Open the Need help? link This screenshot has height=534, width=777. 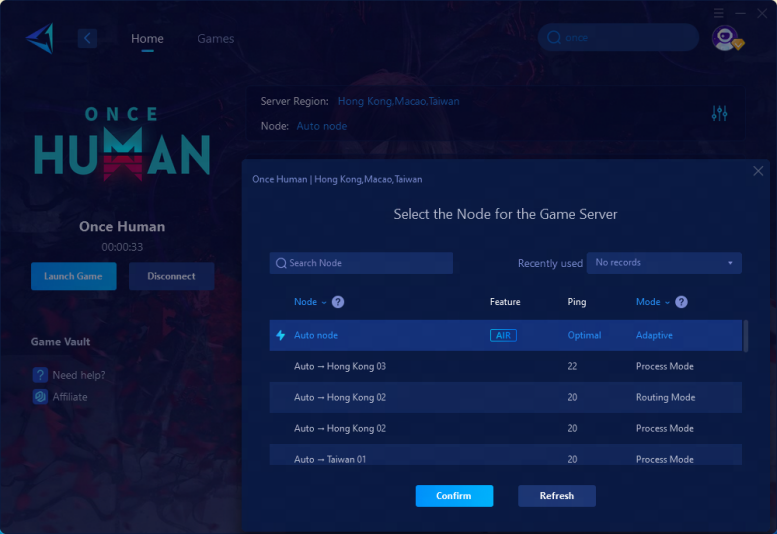[79, 375]
